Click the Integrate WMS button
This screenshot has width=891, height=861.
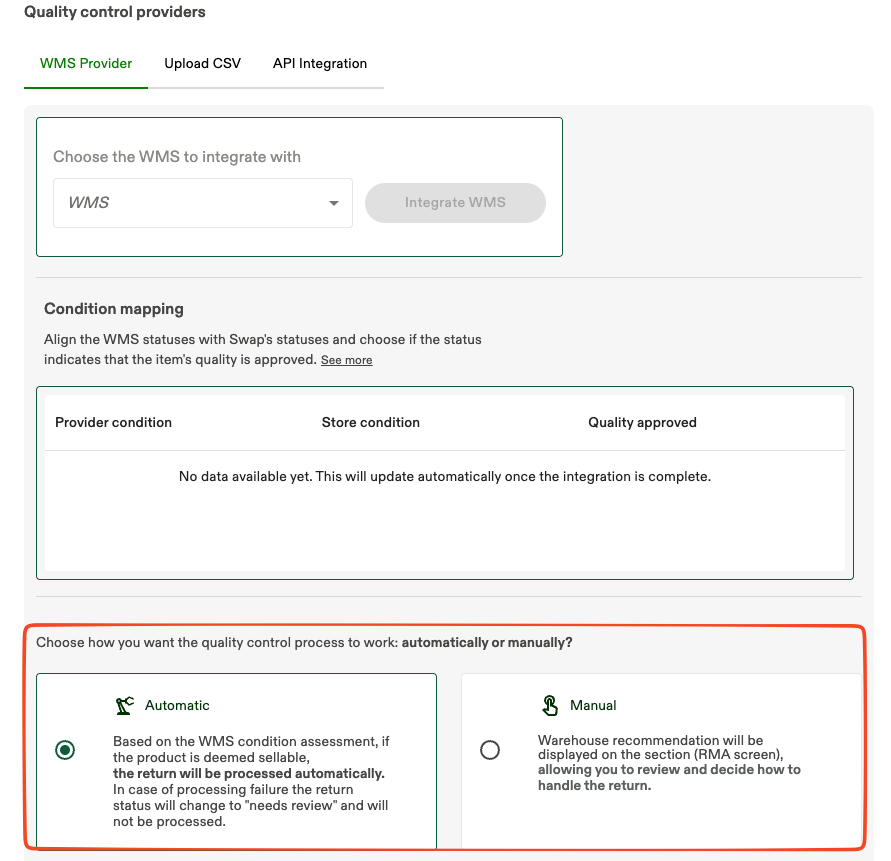click(455, 203)
